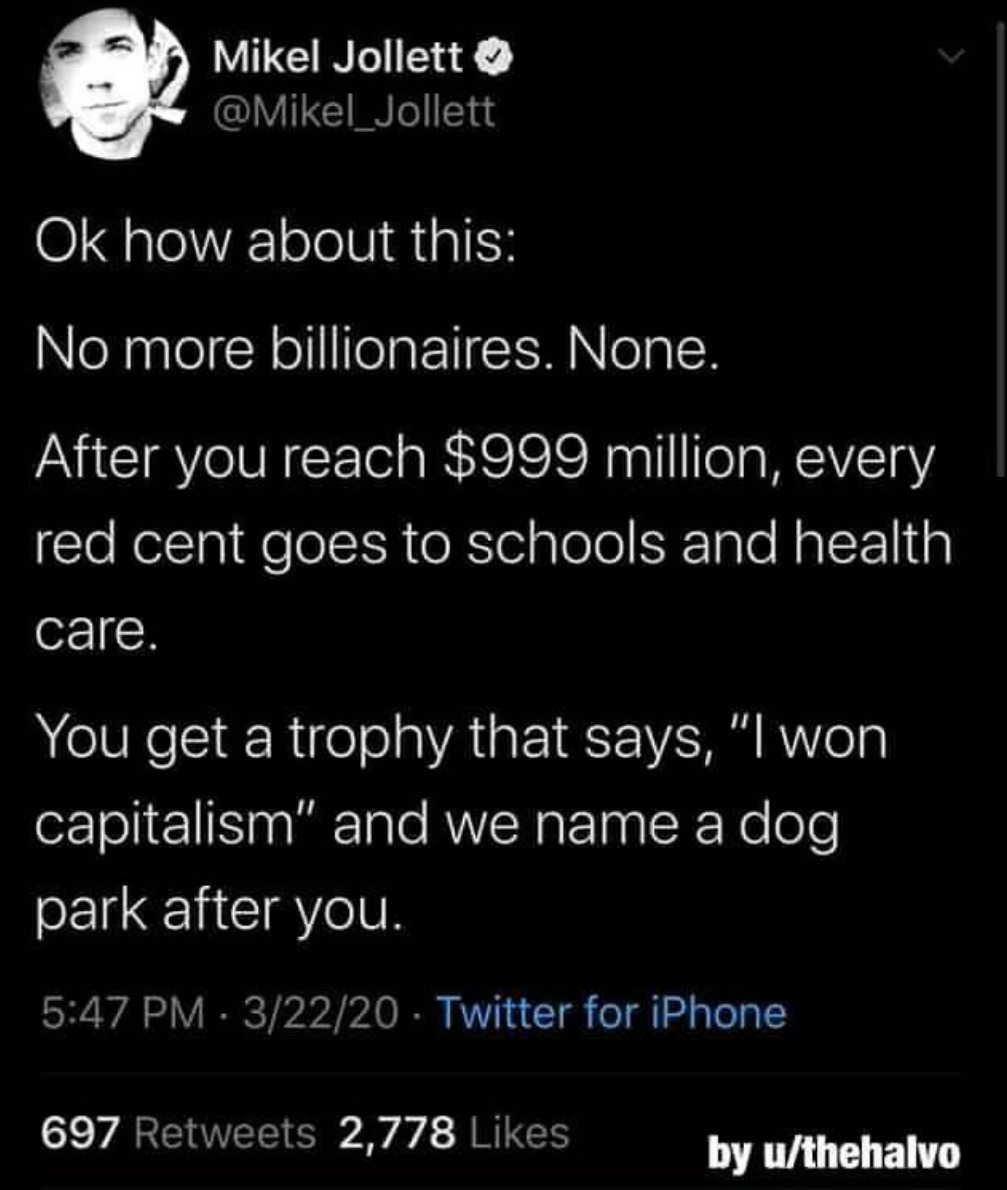View the 2,778 Likes list
This screenshot has width=1007, height=1190.
click(x=455, y=1133)
